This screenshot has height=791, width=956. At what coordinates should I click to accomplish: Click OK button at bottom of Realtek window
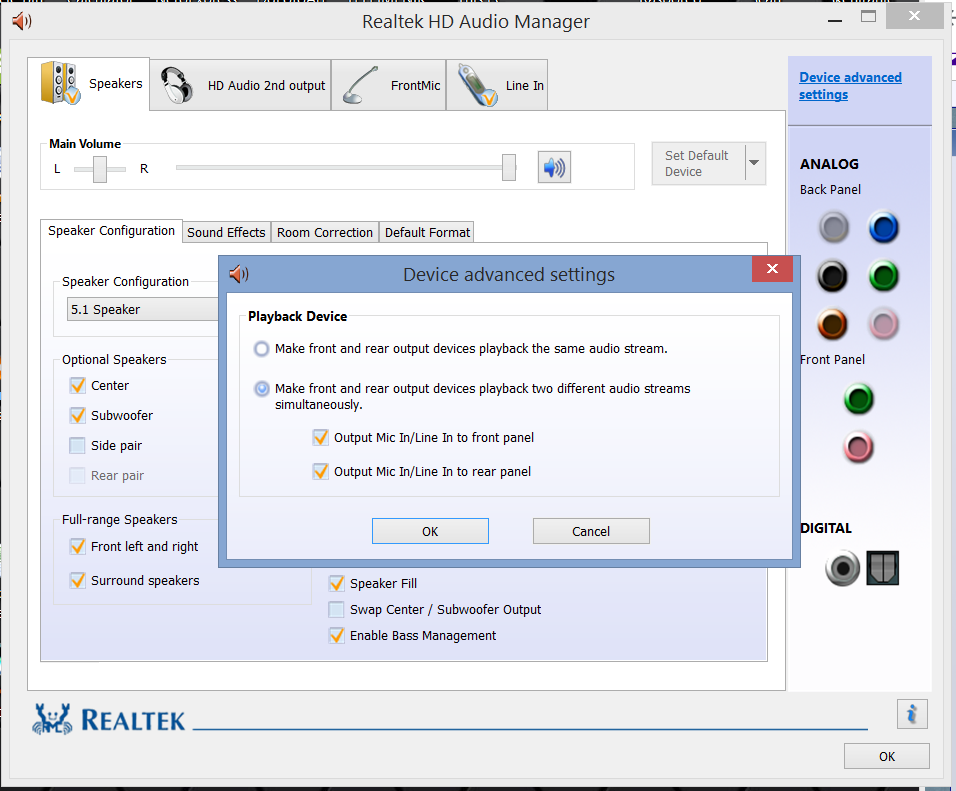pyautogui.click(x=886, y=756)
